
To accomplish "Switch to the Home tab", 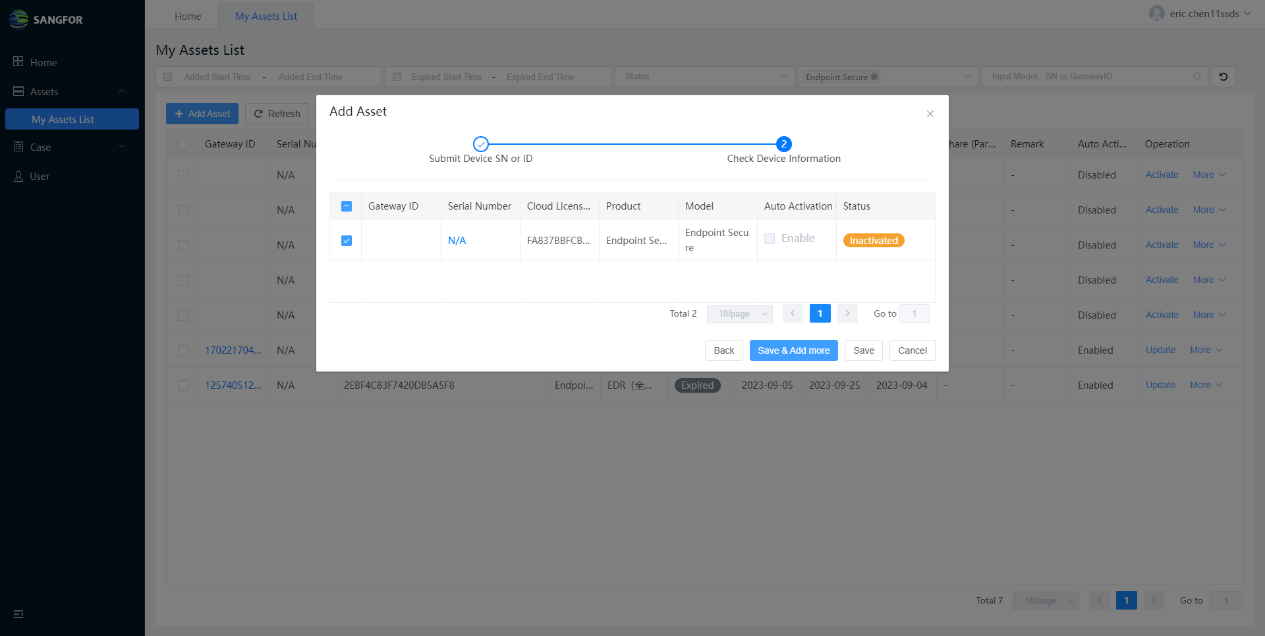I will click(188, 16).
